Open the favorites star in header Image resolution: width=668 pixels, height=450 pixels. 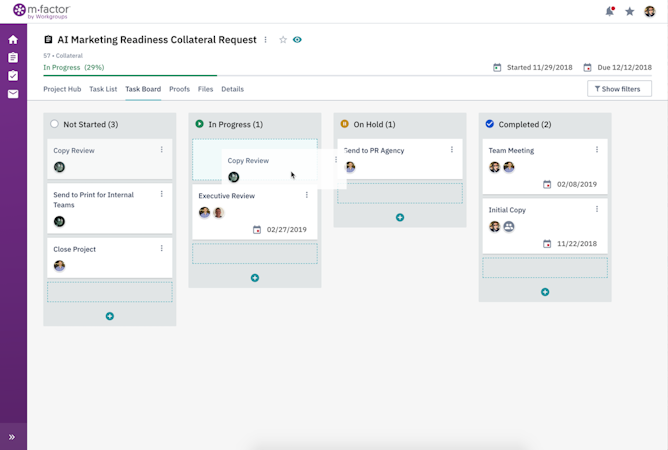629,11
